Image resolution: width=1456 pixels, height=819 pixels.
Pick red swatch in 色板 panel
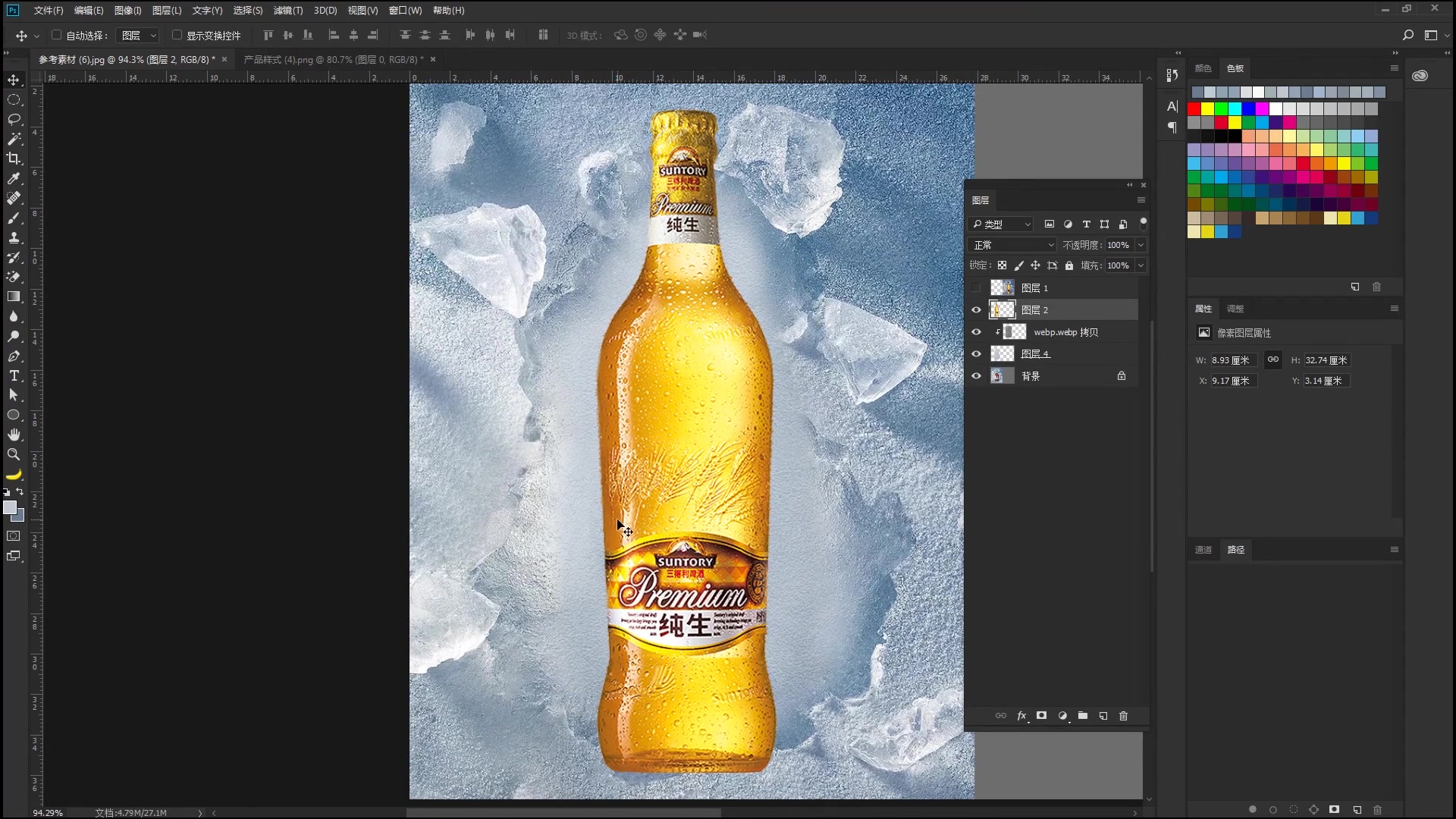1194,109
